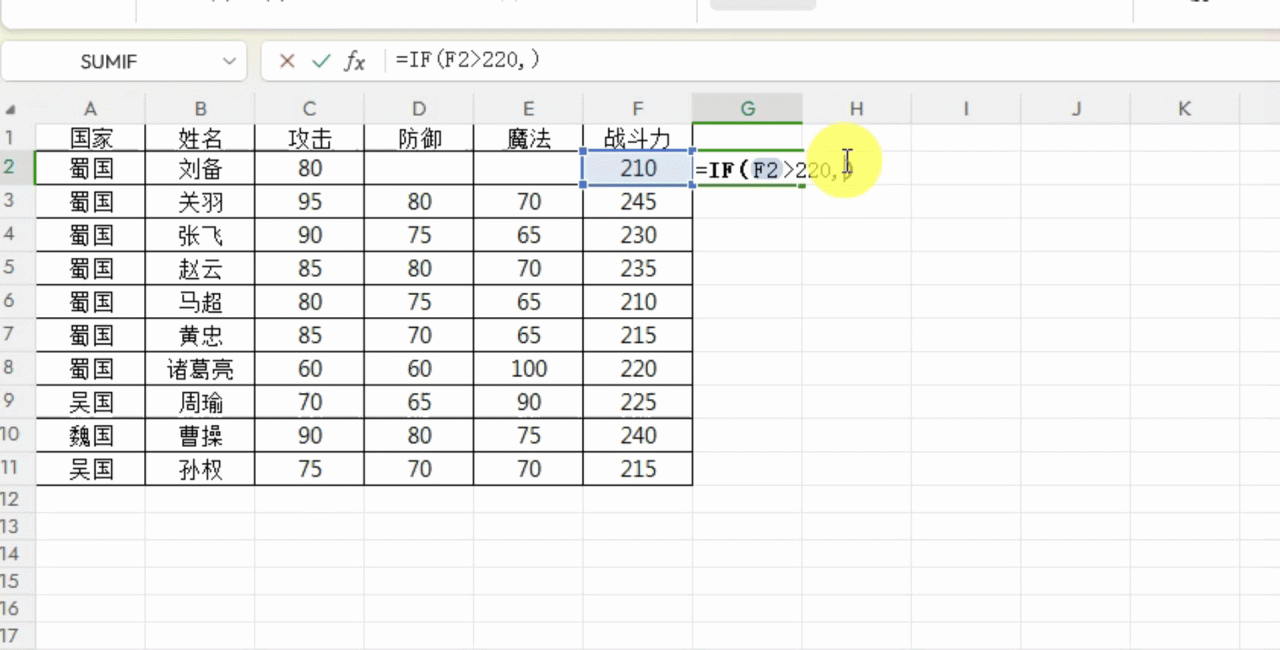Viewport: 1280px width, 650px height.
Task: Click the 姓名 header cell
Action: point(200,137)
